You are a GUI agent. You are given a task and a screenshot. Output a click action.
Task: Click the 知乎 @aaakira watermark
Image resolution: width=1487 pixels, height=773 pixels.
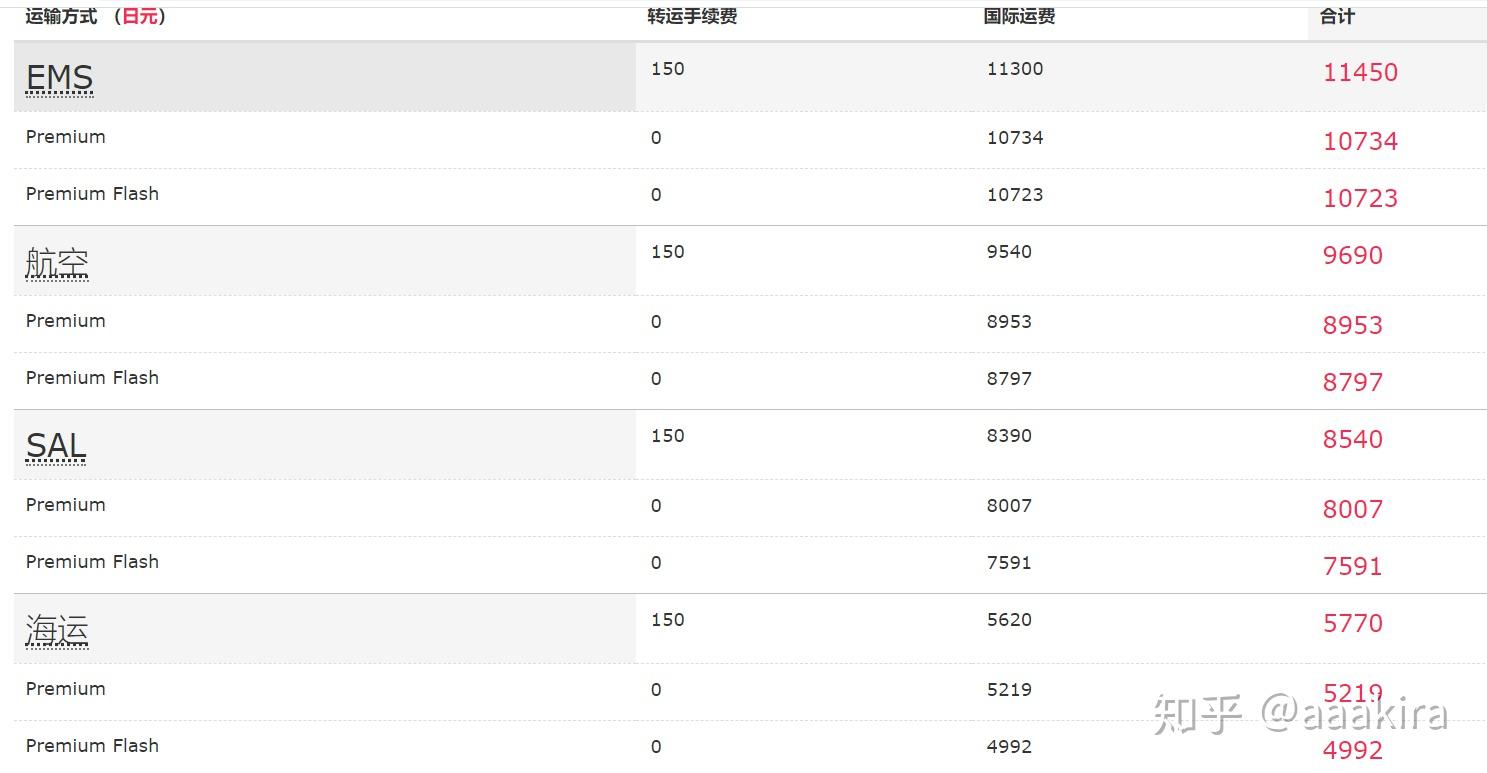pos(1300,714)
